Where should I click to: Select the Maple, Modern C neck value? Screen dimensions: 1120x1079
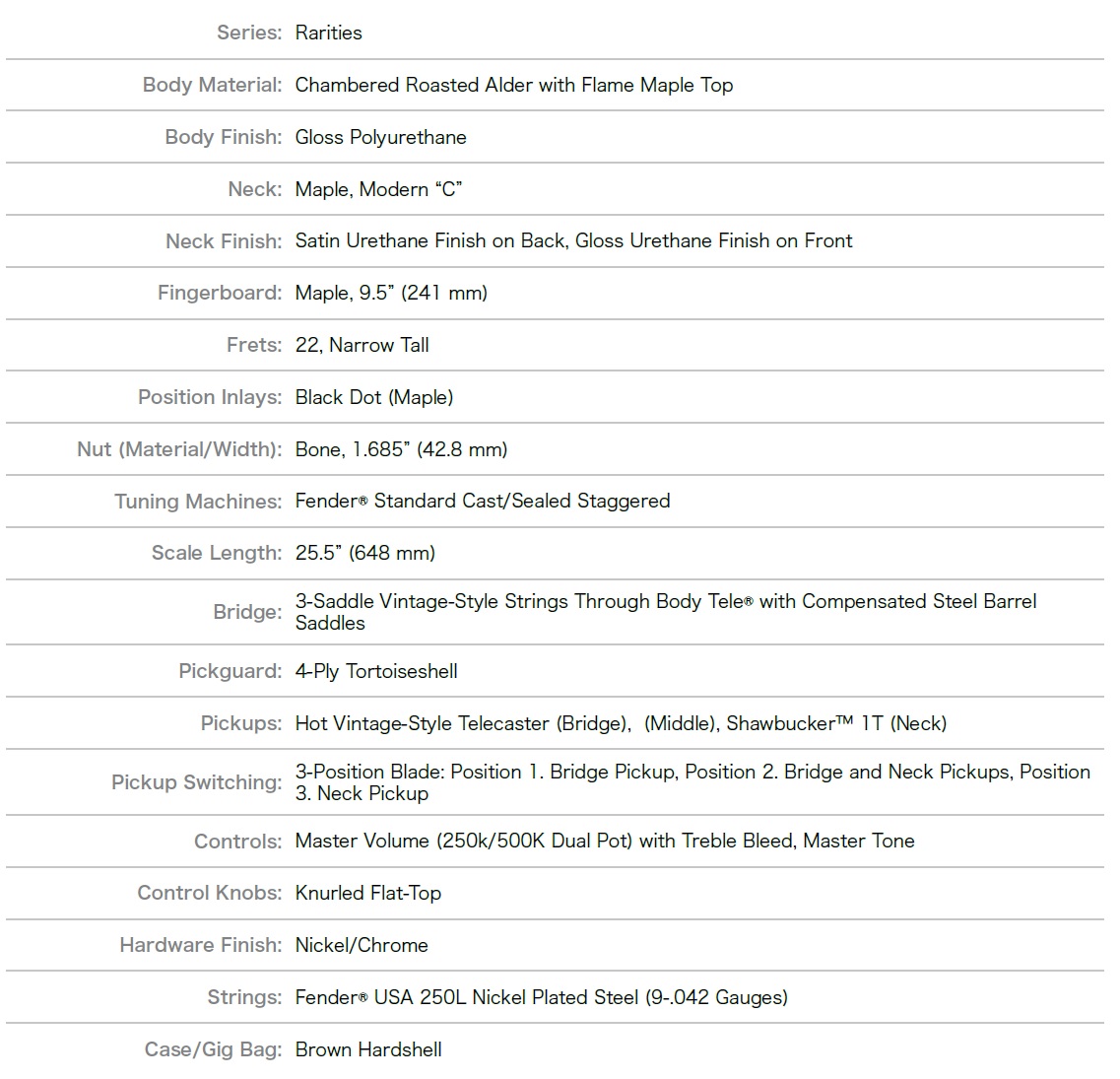tap(378, 189)
